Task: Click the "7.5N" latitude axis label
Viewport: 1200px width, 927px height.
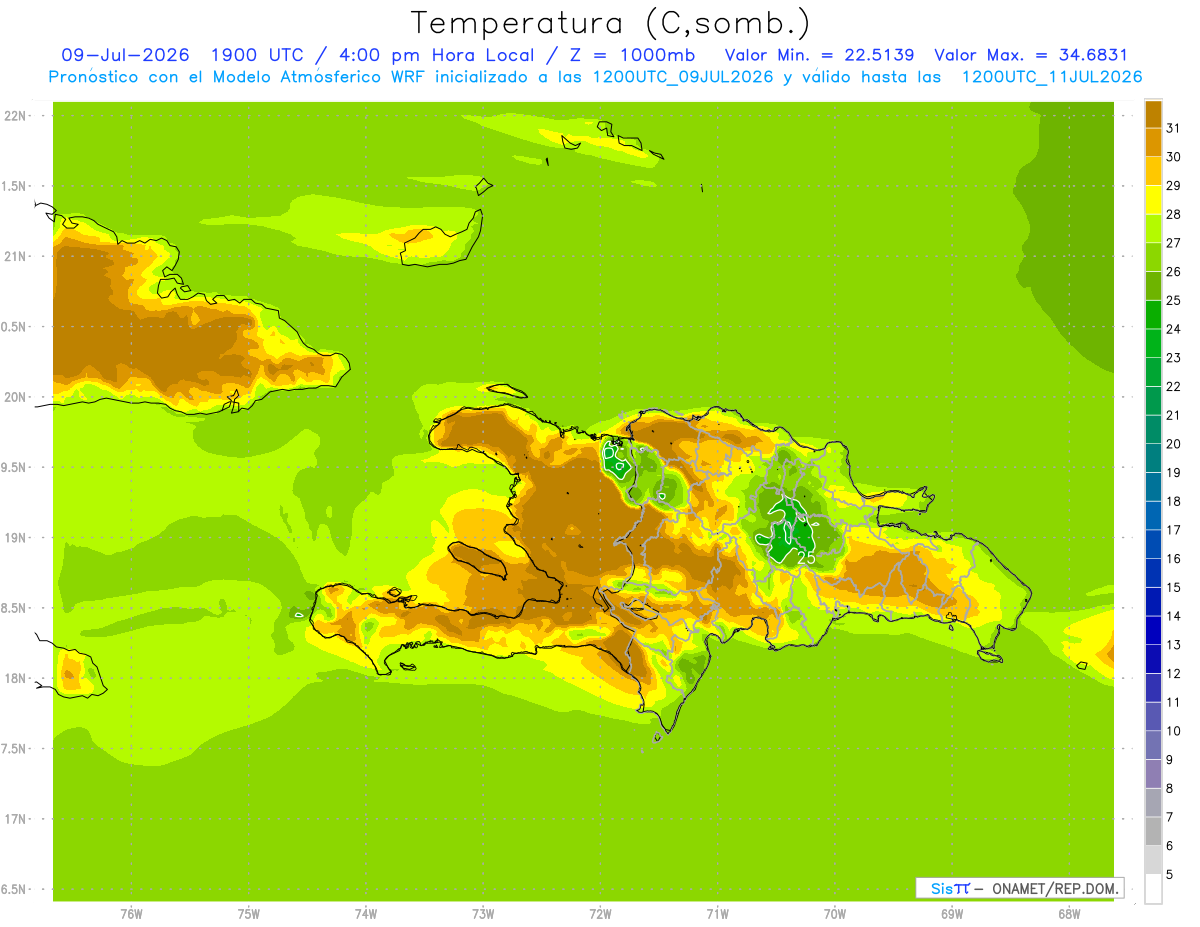Action: (14, 748)
